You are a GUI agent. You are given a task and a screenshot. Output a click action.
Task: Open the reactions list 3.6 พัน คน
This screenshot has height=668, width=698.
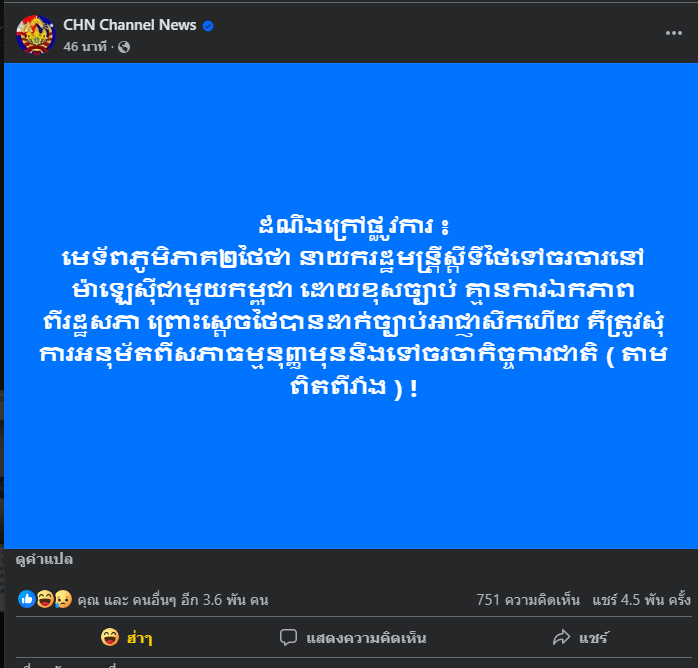pyautogui.click(x=173, y=600)
